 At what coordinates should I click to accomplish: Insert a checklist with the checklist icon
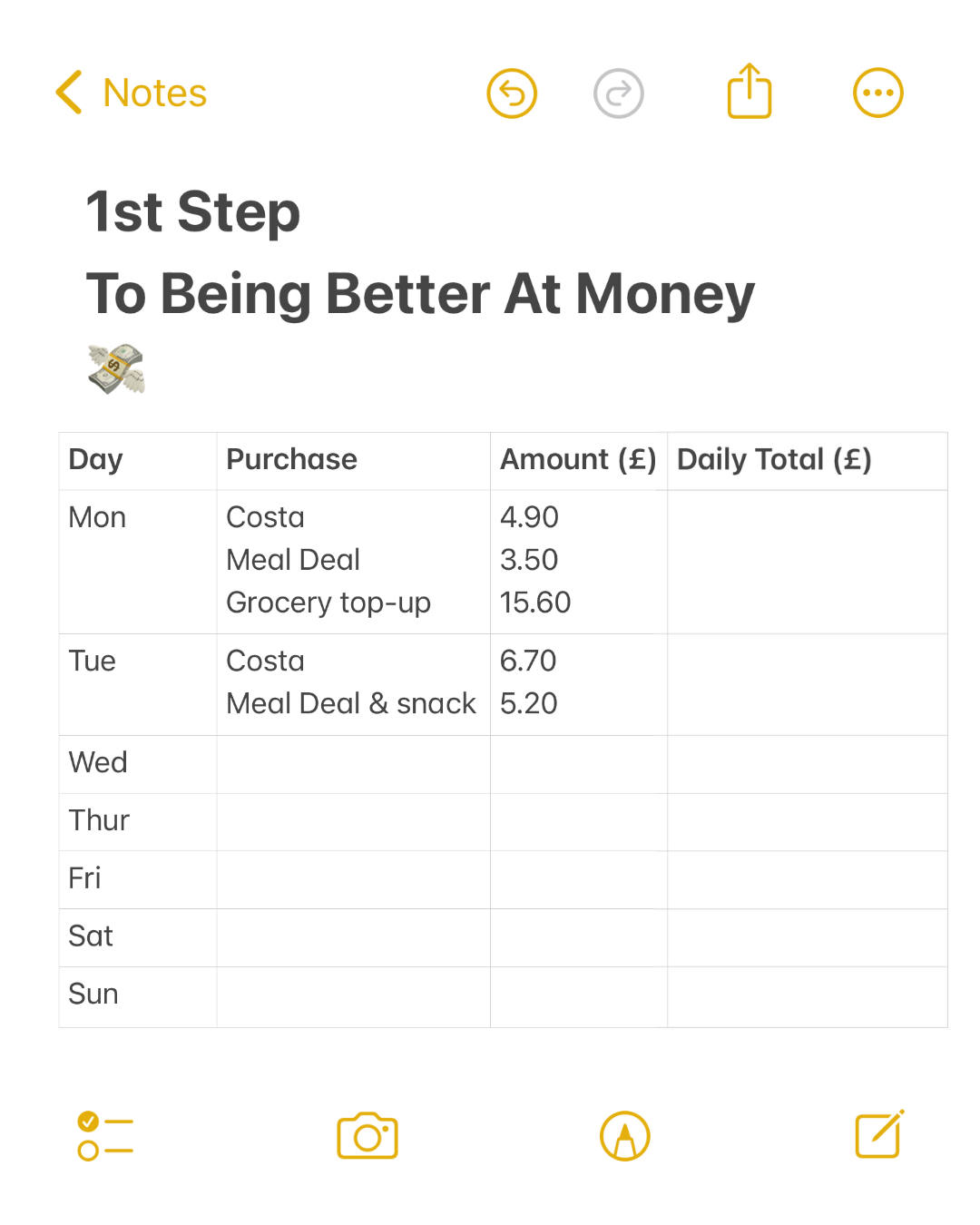(105, 1136)
